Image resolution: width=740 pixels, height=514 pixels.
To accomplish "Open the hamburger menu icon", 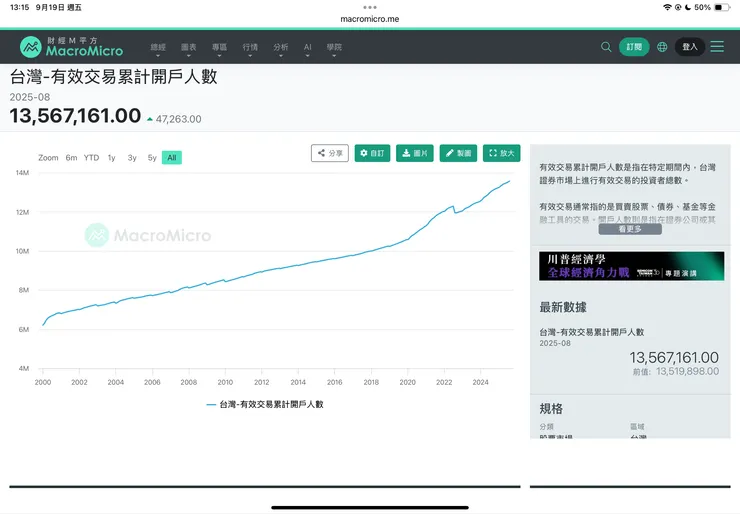I will tap(717, 46).
